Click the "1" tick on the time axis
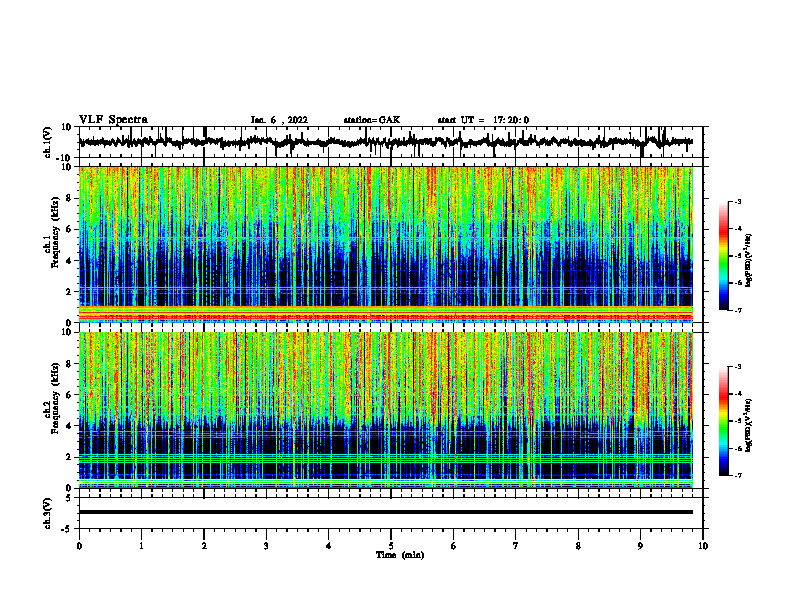 141,546
